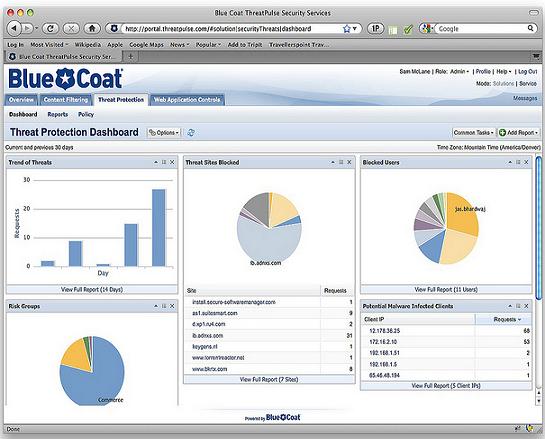
Task: Switch to Web Application Controls tab
Action: click(187, 100)
